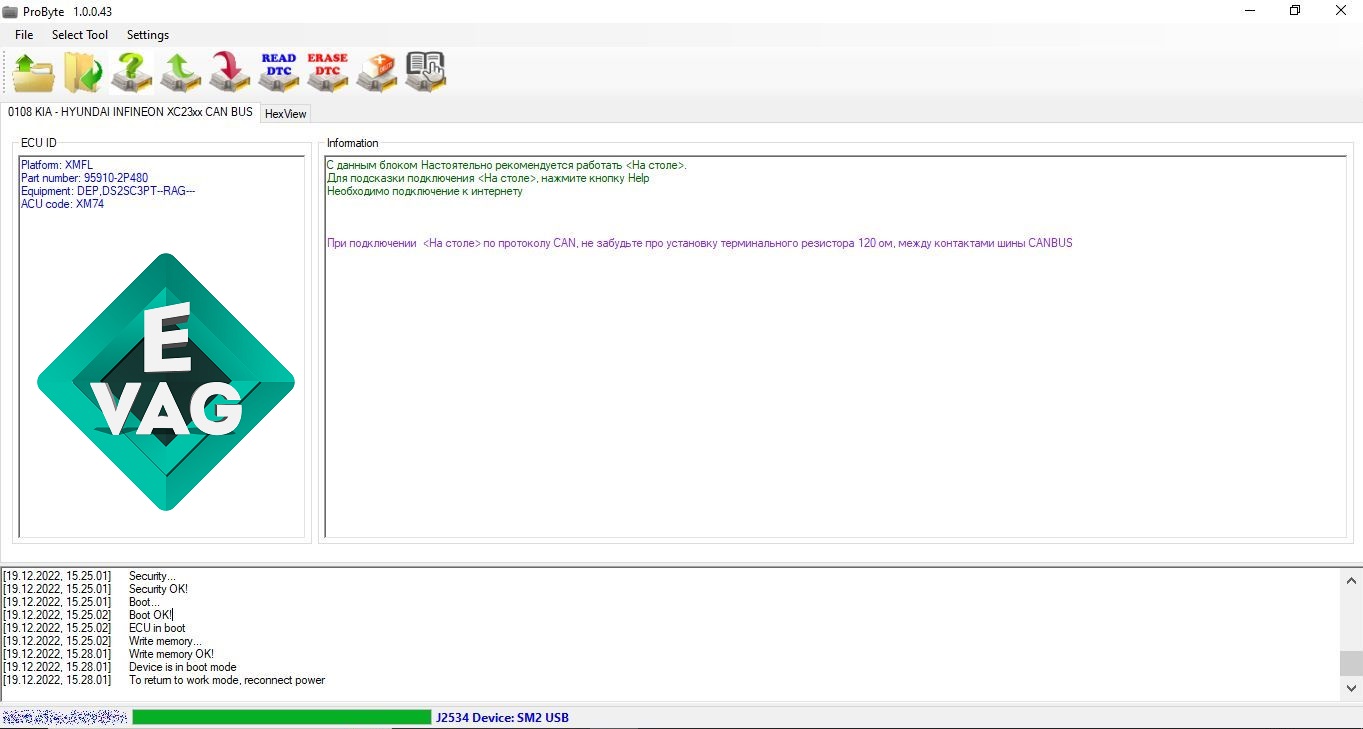Close the ProByte window
Image resolution: width=1363 pixels, height=729 pixels.
tap(1341, 11)
